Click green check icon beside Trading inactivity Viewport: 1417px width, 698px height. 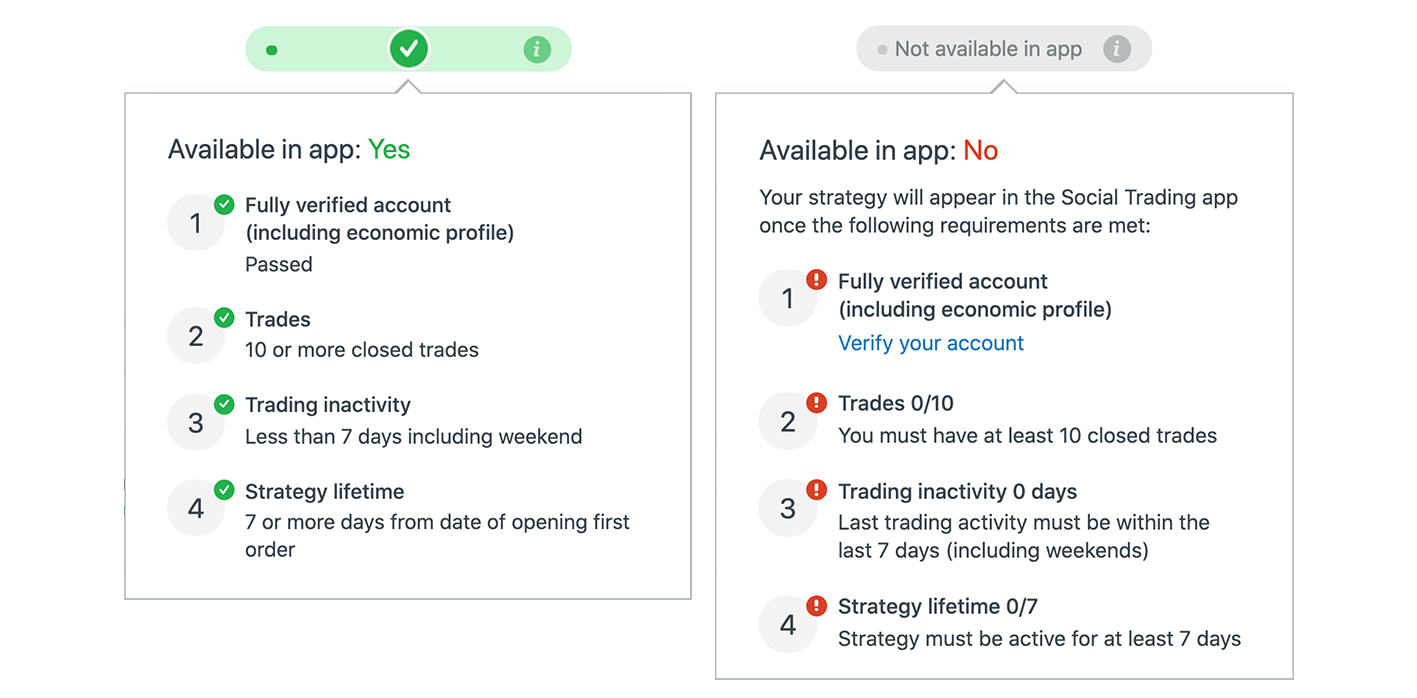pyautogui.click(x=225, y=404)
